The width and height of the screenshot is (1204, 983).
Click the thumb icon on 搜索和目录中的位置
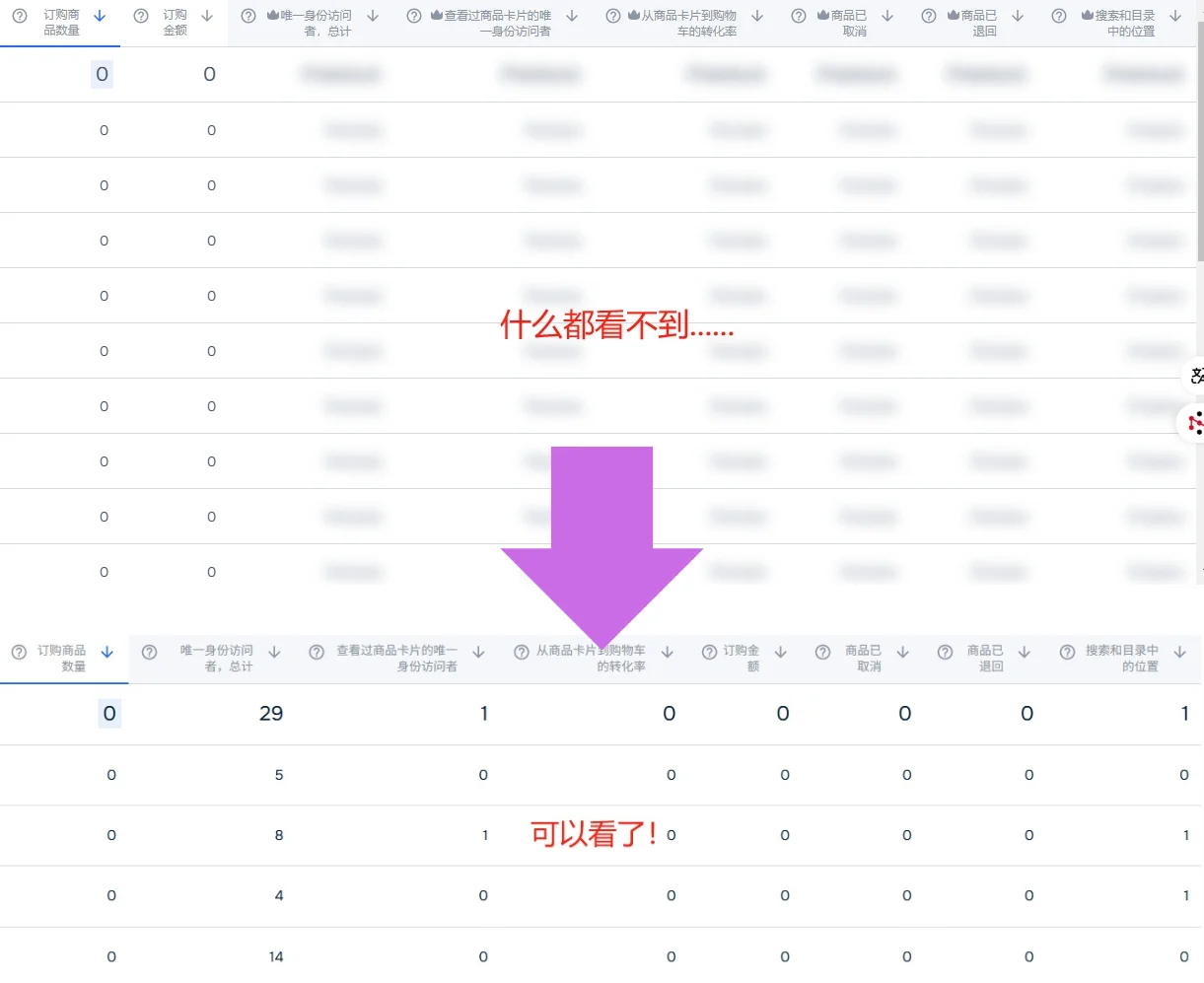1085,15
